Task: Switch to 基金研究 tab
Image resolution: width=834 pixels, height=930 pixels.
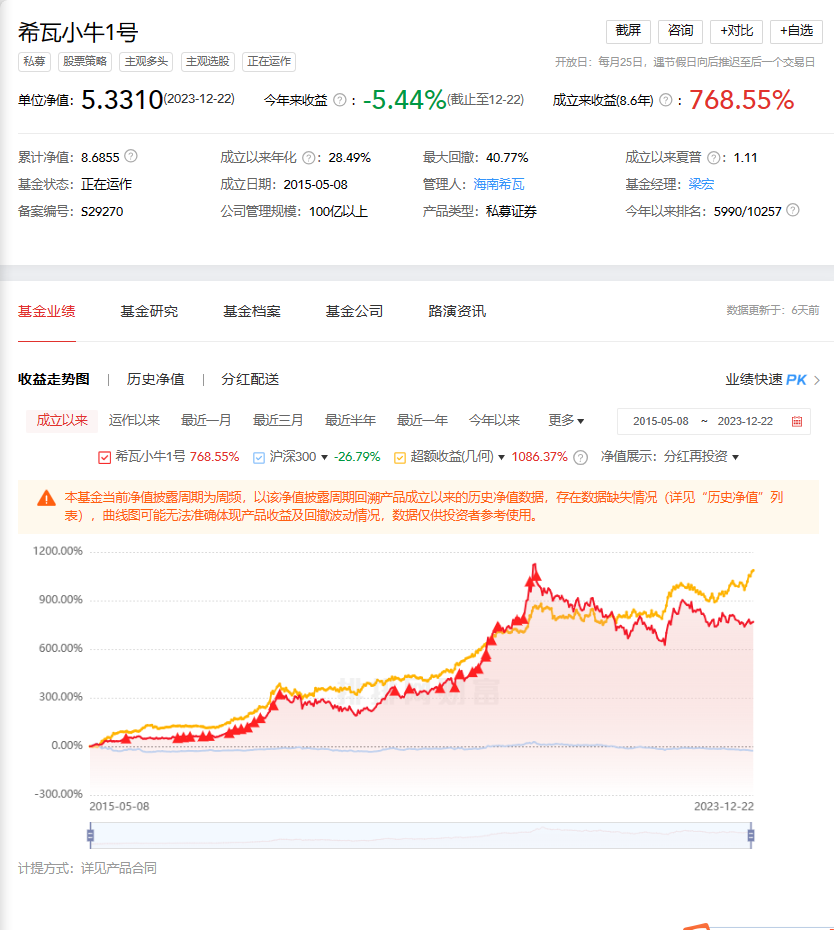Action: 149,311
